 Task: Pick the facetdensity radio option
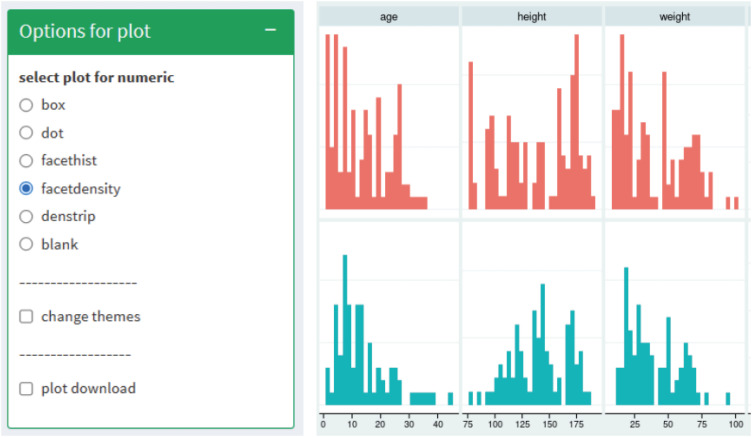[x=27, y=188]
